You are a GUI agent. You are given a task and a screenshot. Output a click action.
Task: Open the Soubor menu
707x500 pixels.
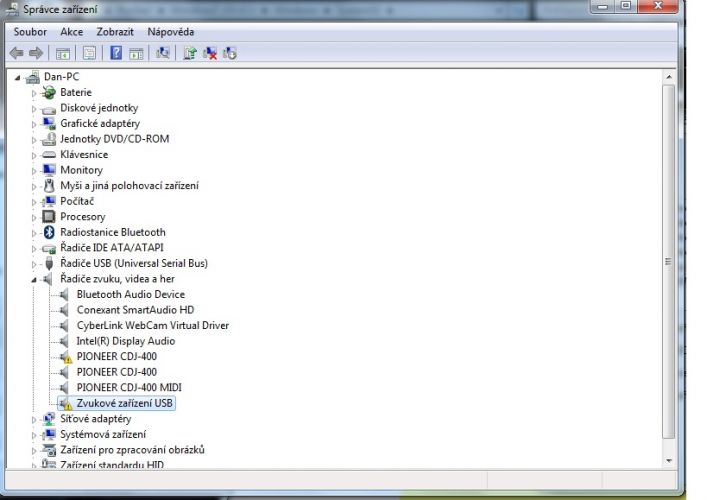(x=30, y=32)
